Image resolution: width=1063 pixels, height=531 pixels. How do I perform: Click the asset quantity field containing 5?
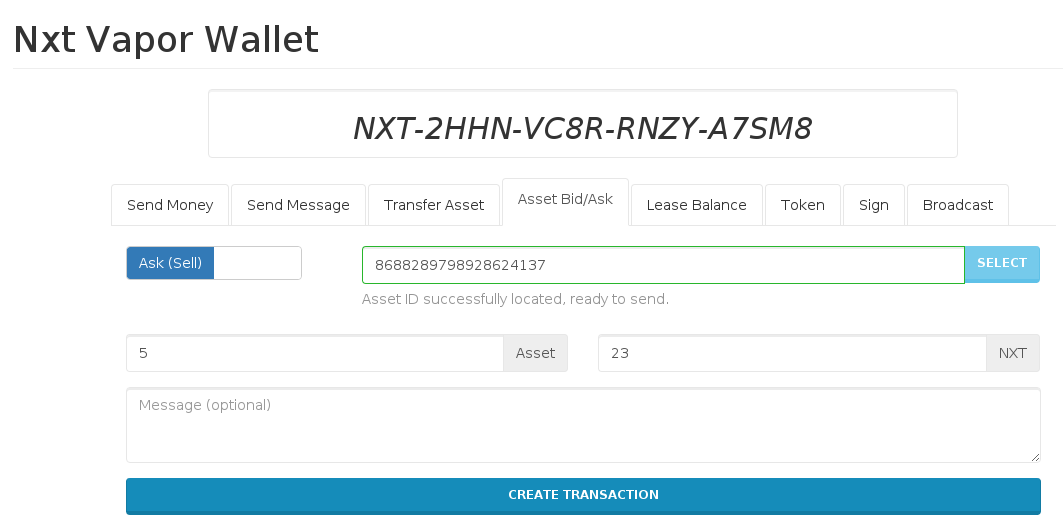click(x=315, y=353)
